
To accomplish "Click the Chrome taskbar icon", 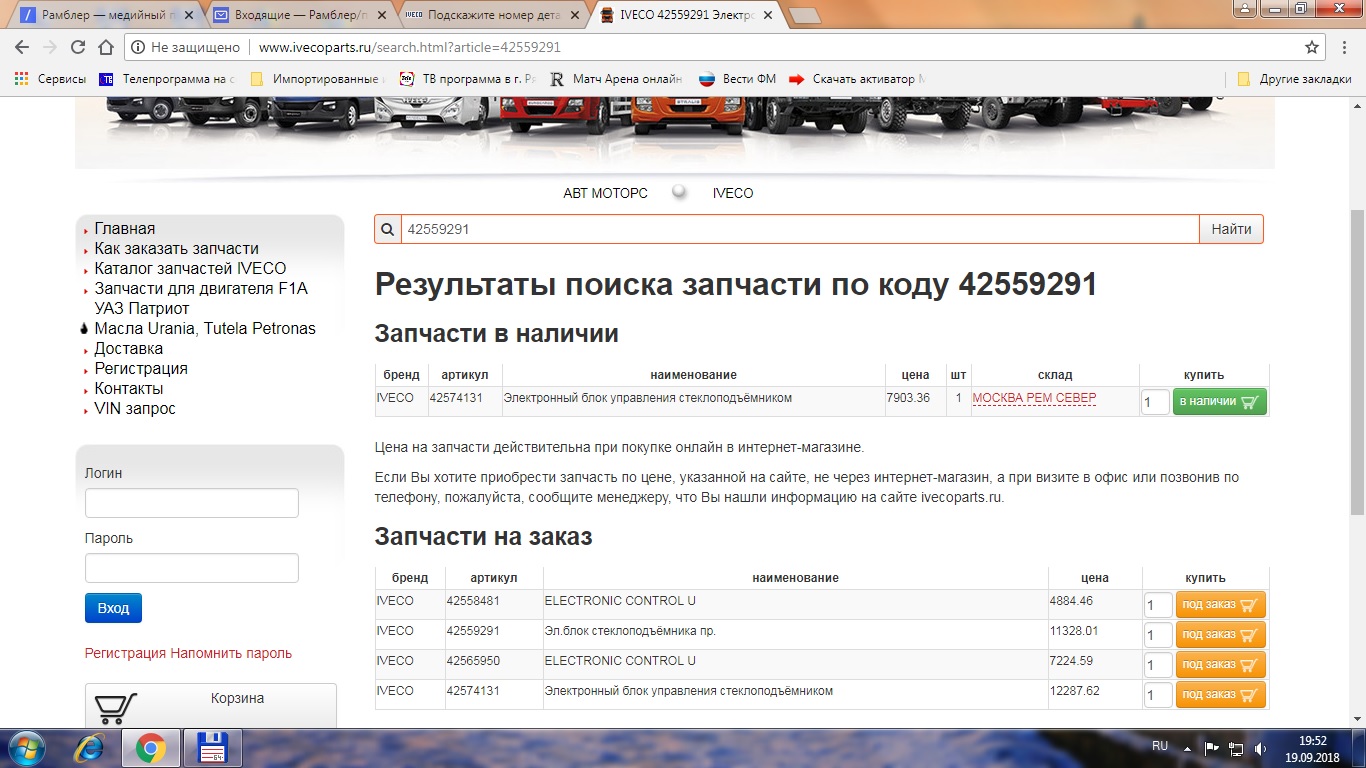I will [150, 747].
